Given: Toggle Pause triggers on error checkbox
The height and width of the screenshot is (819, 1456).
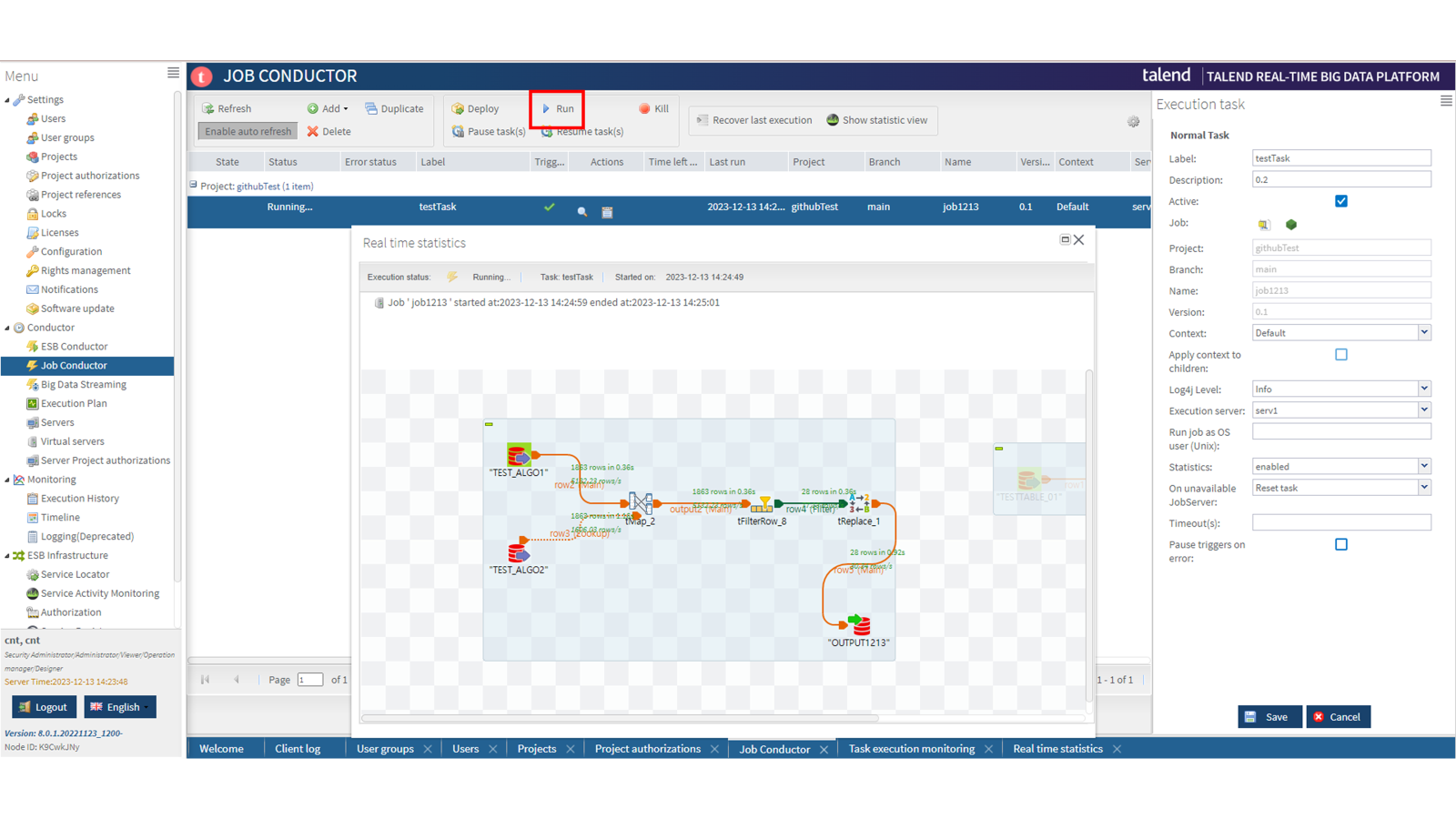Looking at the screenshot, I should (1341, 544).
